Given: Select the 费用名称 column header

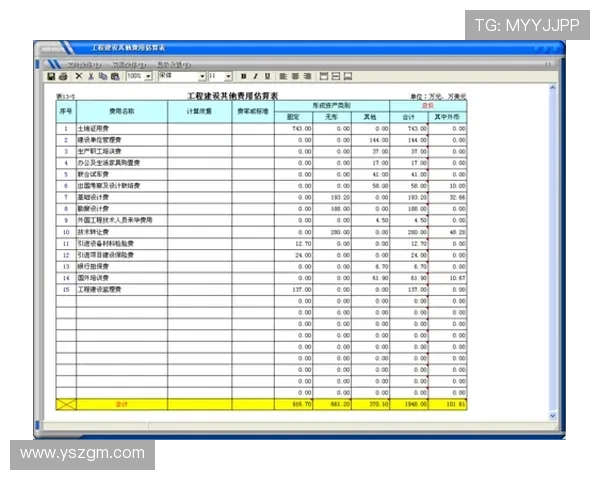Looking at the screenshot, I should 122,111.
